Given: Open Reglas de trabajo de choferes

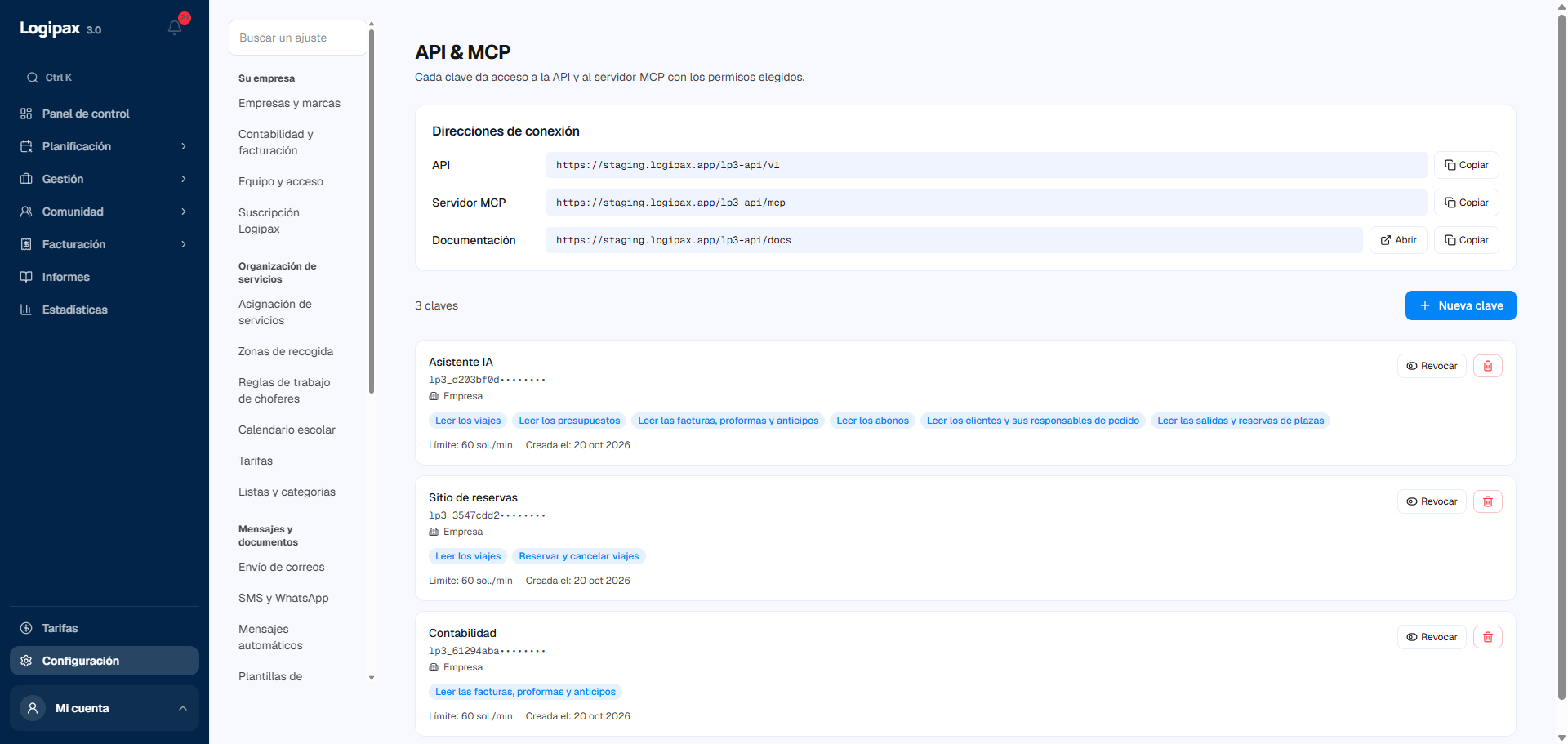Looking at the screenshot, I should [x=284, y=390].
